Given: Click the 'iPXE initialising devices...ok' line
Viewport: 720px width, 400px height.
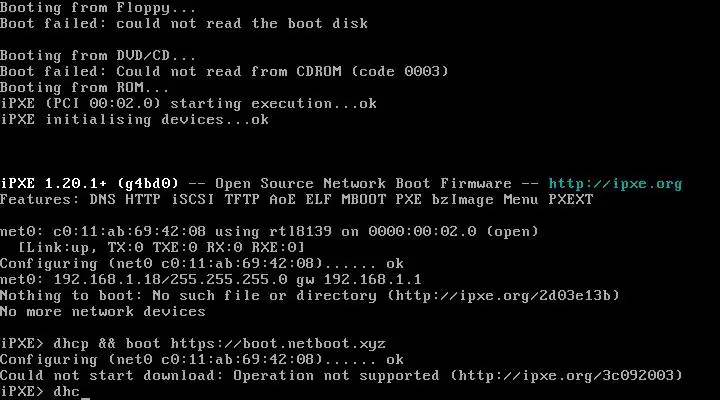Looking at the screenshot, I should click(134, 120).
